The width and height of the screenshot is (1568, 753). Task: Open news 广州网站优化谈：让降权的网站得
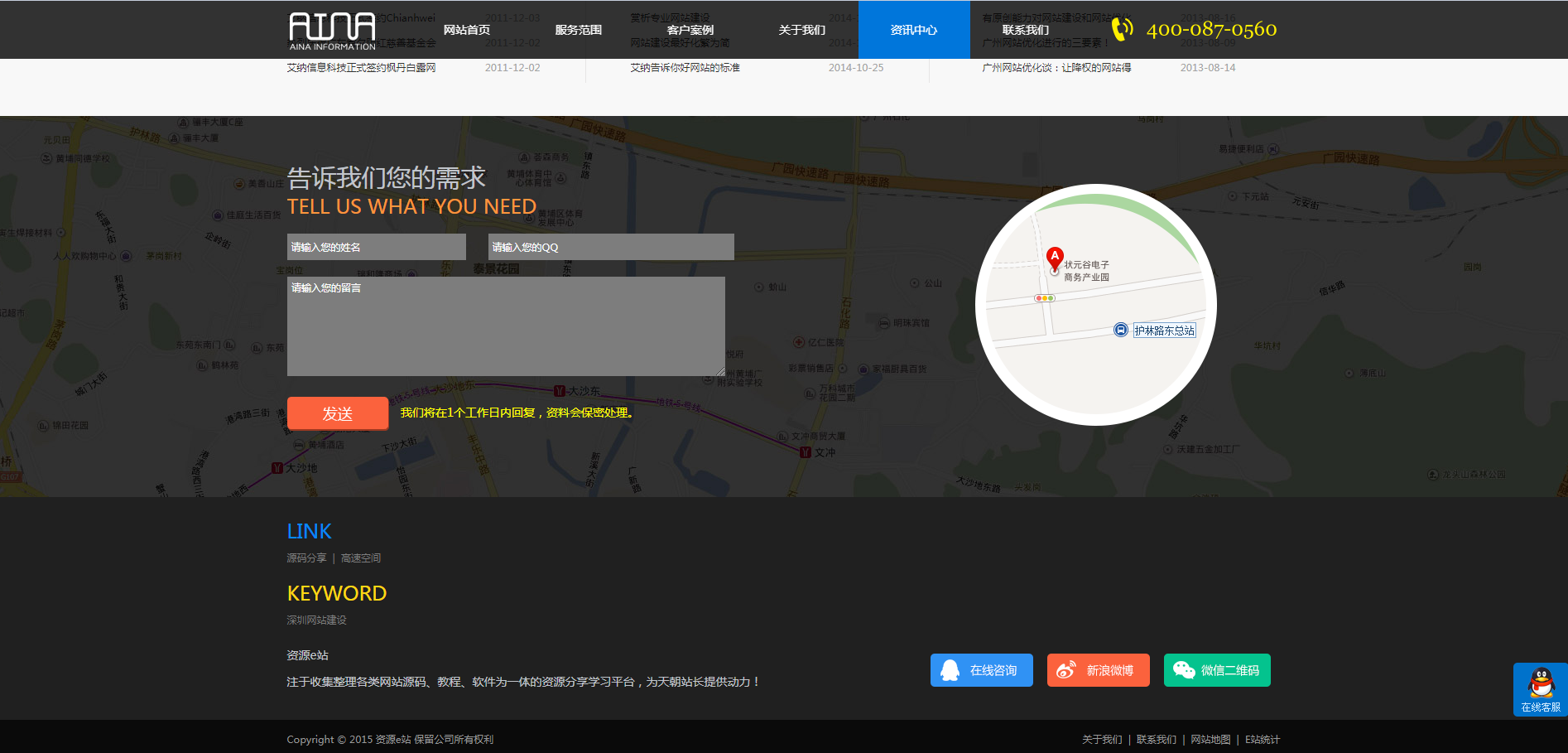[1056, 68]
